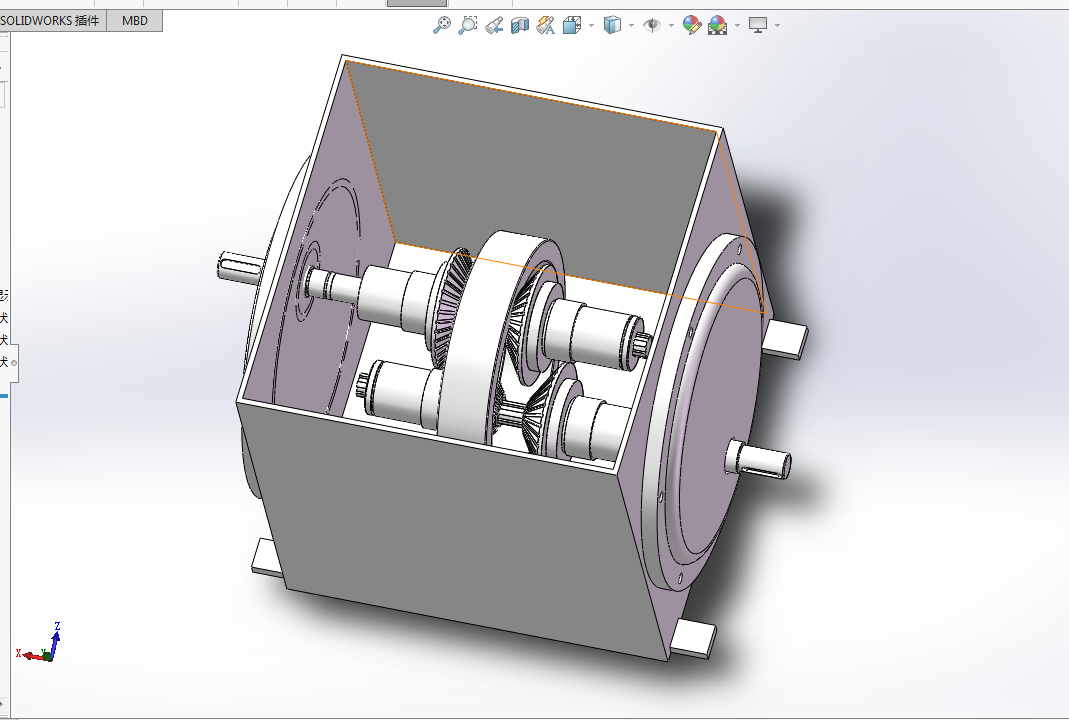Switch to the MBD tab
The image size is (1069, 720).
coord(135,20)
